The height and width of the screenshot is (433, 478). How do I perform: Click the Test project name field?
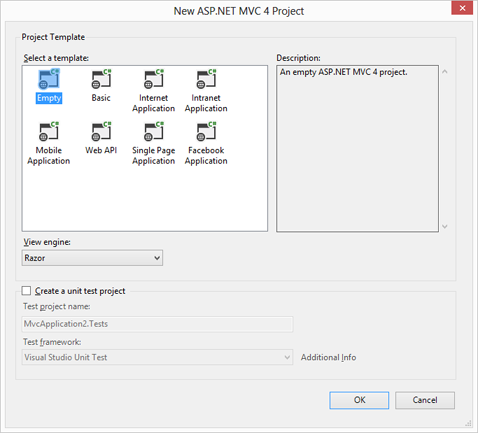click(157, 324)
